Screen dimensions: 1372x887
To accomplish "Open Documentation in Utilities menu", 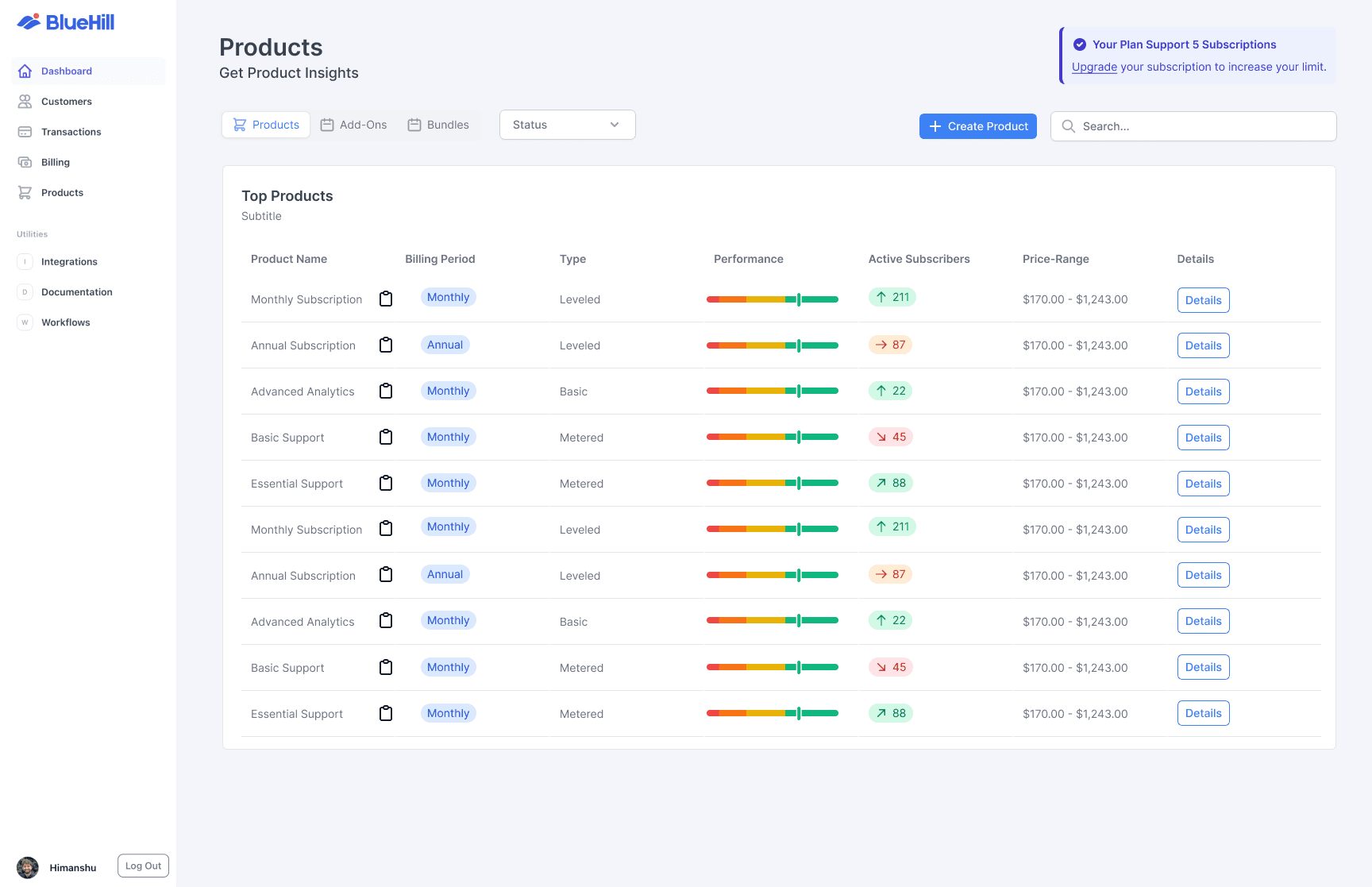I will (76, 292).
